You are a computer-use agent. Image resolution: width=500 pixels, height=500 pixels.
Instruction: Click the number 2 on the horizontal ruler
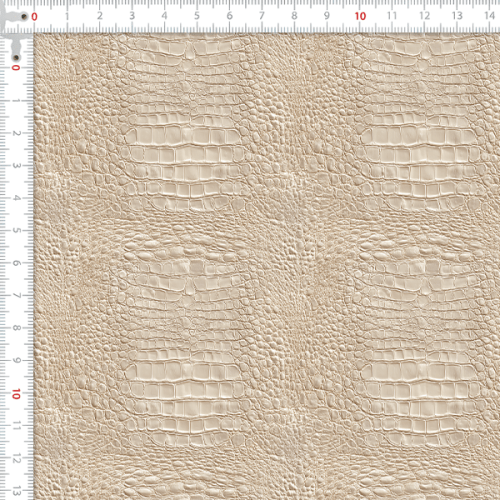pos(100,16)
